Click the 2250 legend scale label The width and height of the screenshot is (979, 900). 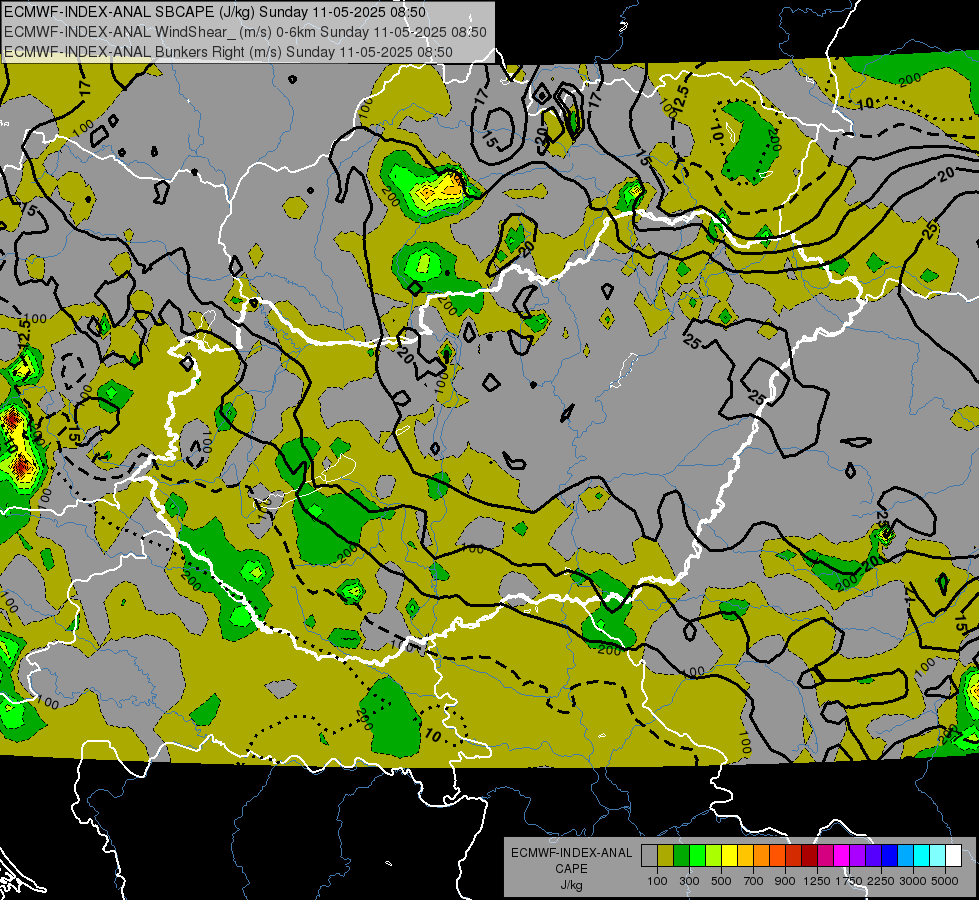881,881
